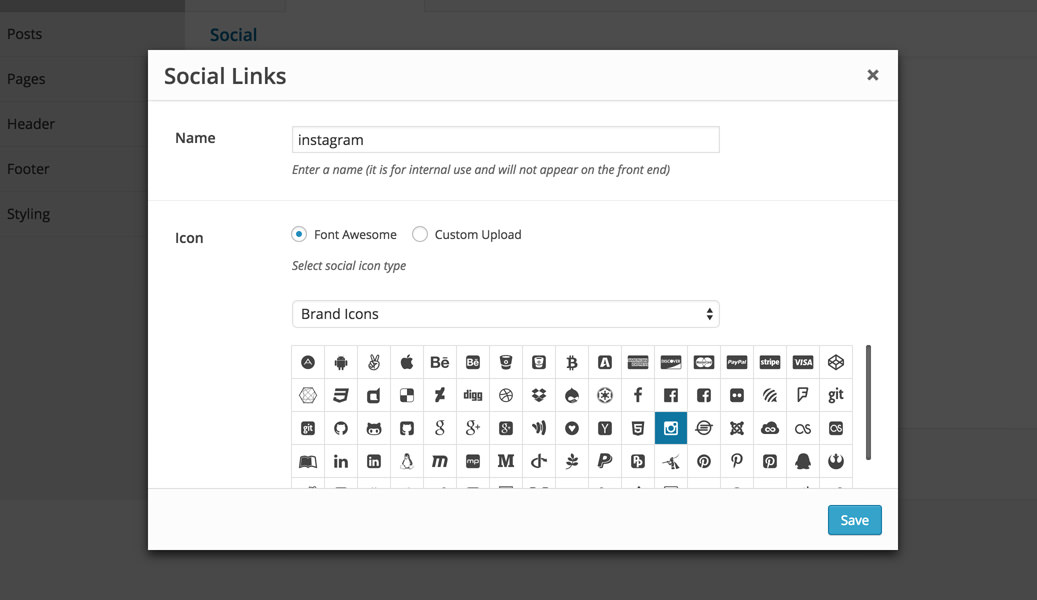Select the OpenID icon
Viewport: 1037px width, 600px height.
[539, 461]
